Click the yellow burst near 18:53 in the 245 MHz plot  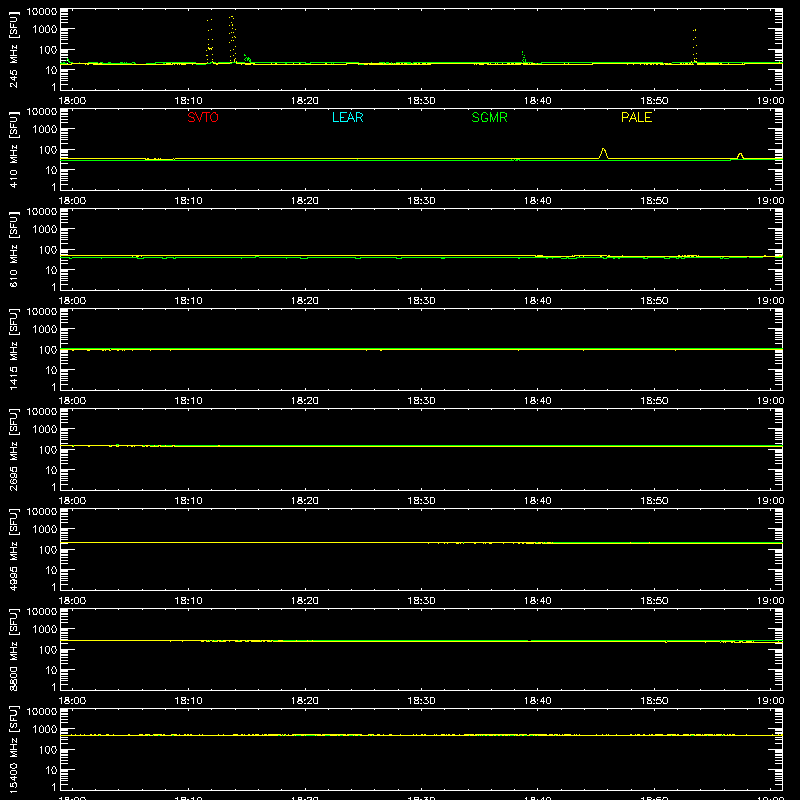pyautogui.click(x=694, y=46)
